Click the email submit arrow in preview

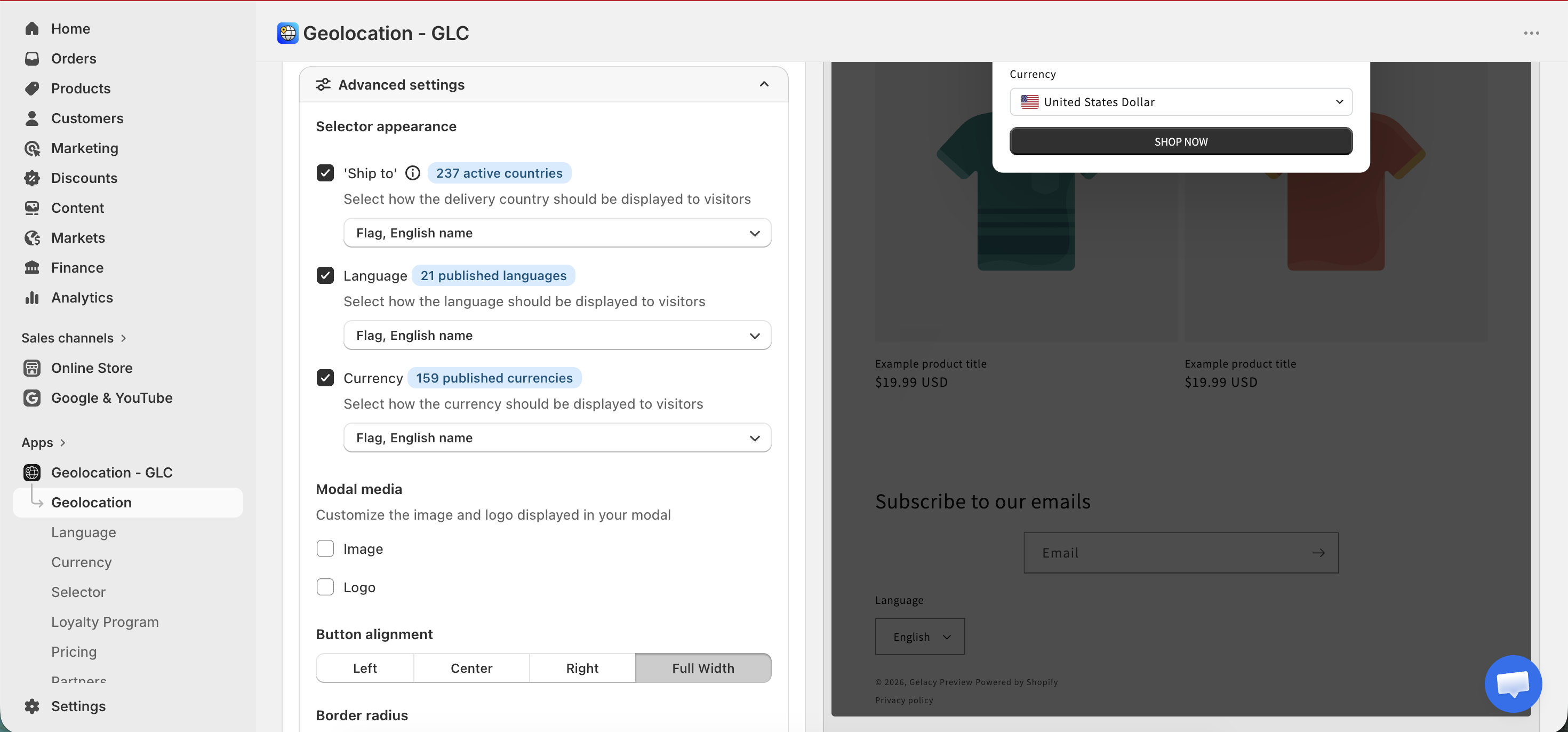(1318, 552)
